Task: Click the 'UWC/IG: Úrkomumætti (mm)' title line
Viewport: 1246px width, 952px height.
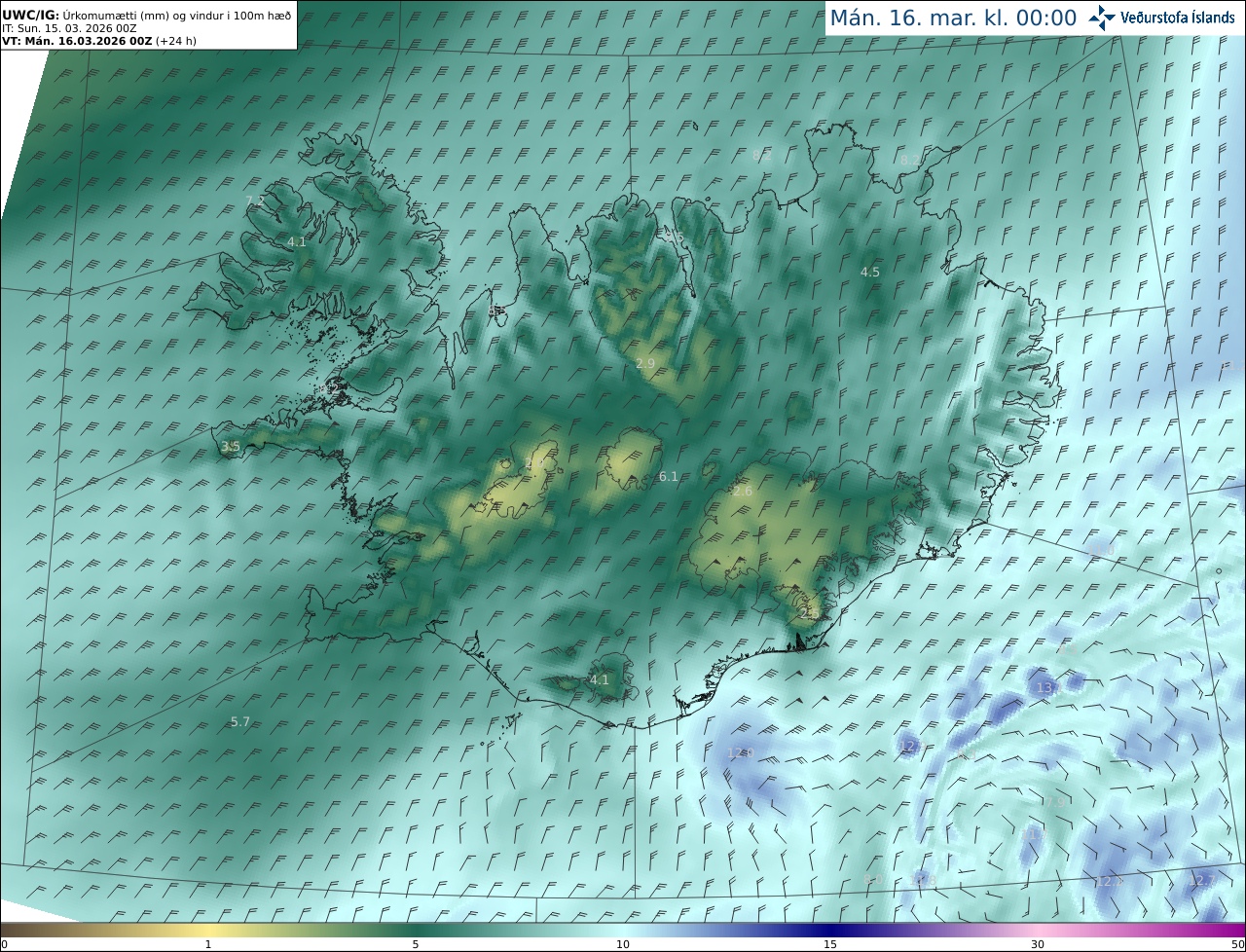Action: coord(146,17)
